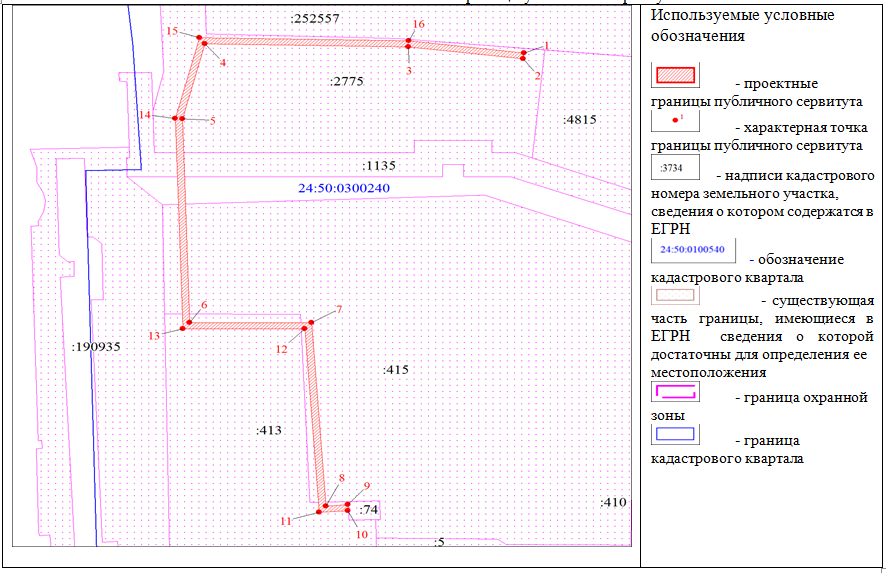Click parcel label :415
The width and height of the screenshot is (886, 573).
point(396,370)
